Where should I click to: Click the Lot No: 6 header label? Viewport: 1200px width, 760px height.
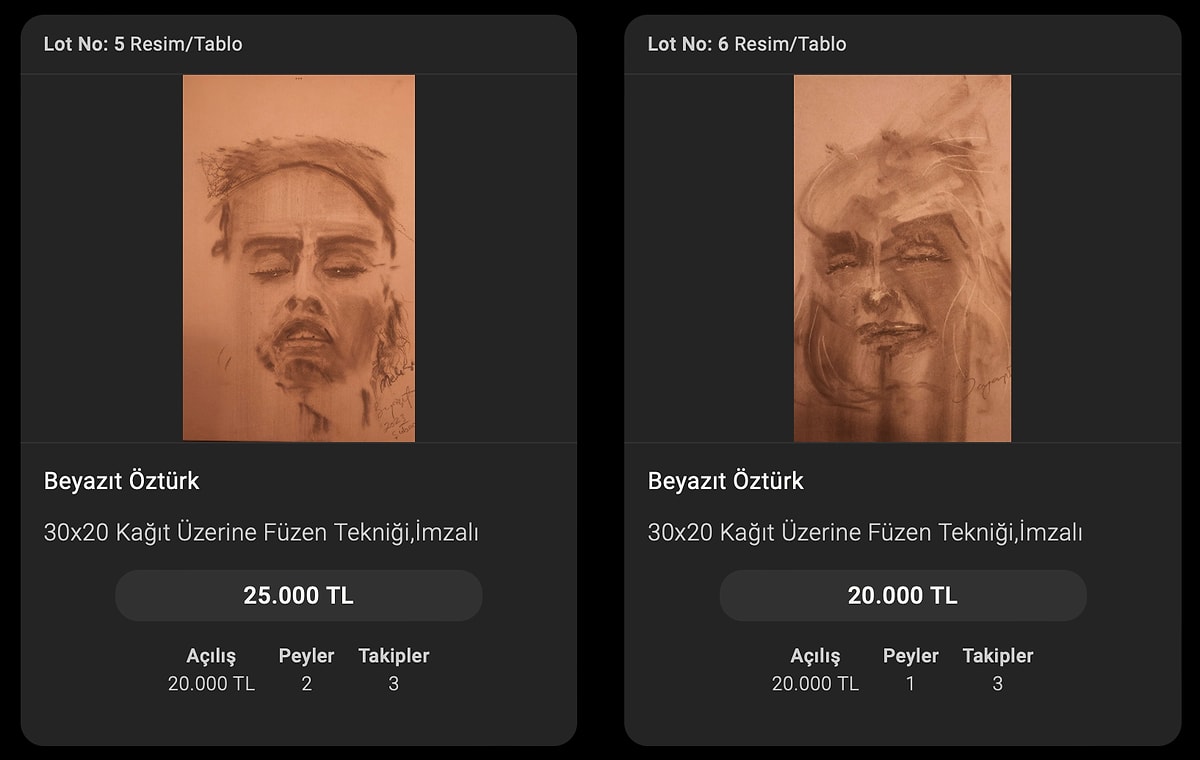[x=688, y=44]
